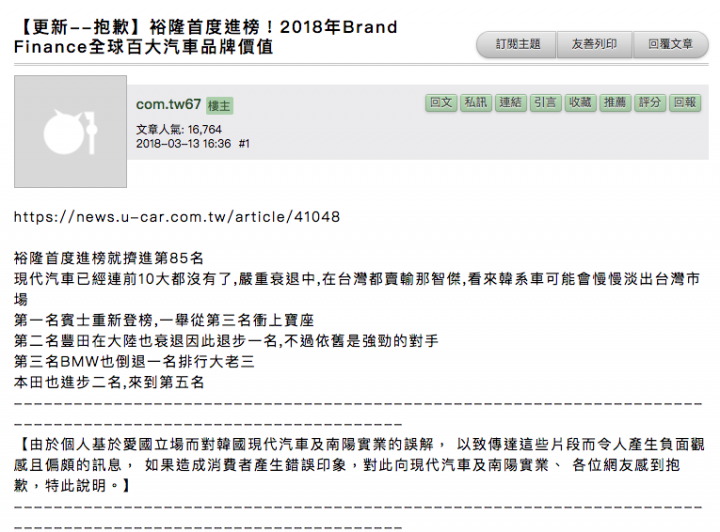This screenshot has height=532, width=720.
Task: Click the line starting 第二名豐田在大陸也衰退
Action: (226, 341)
